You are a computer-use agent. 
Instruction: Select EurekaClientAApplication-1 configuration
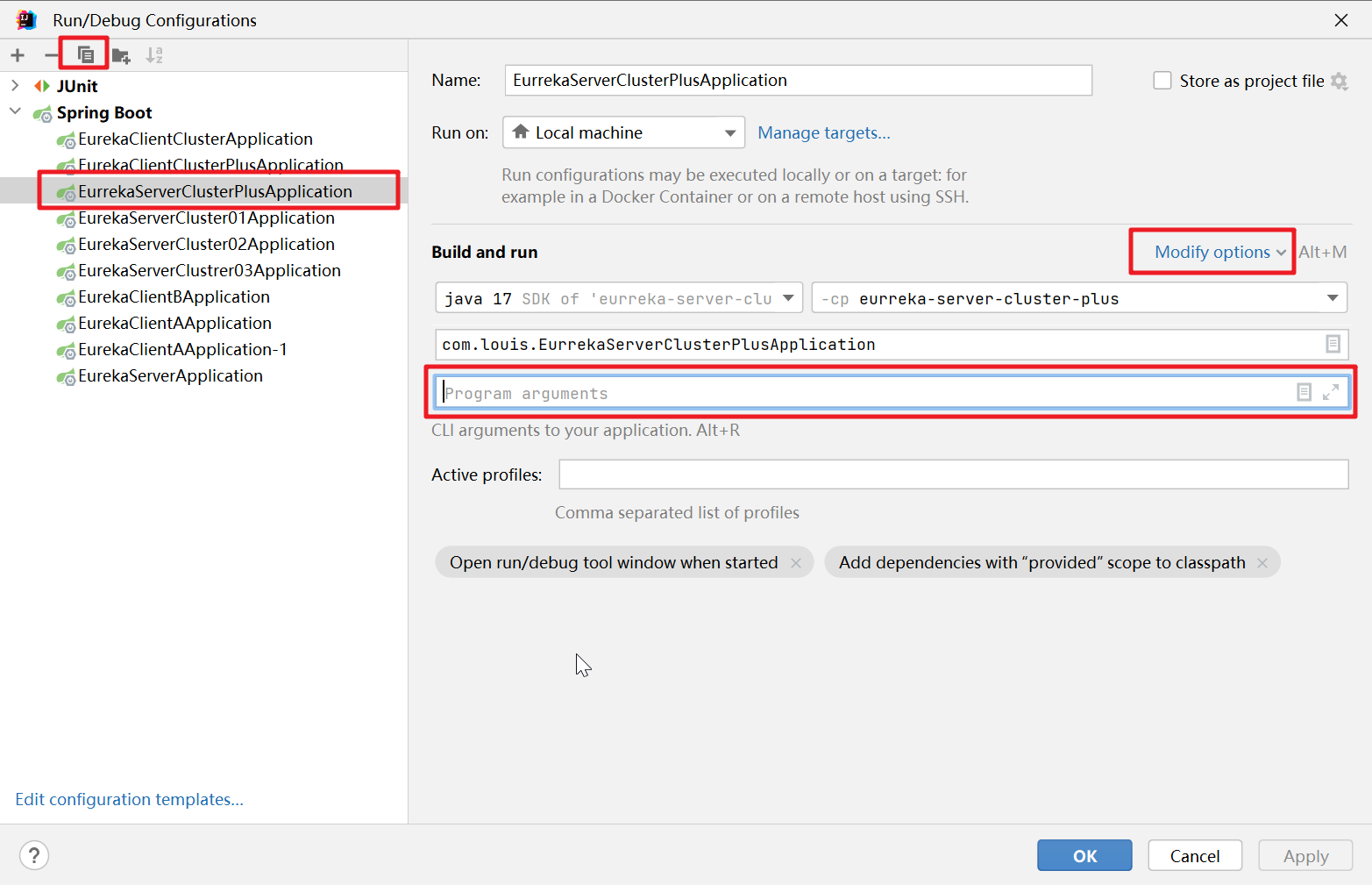point(182,349)
